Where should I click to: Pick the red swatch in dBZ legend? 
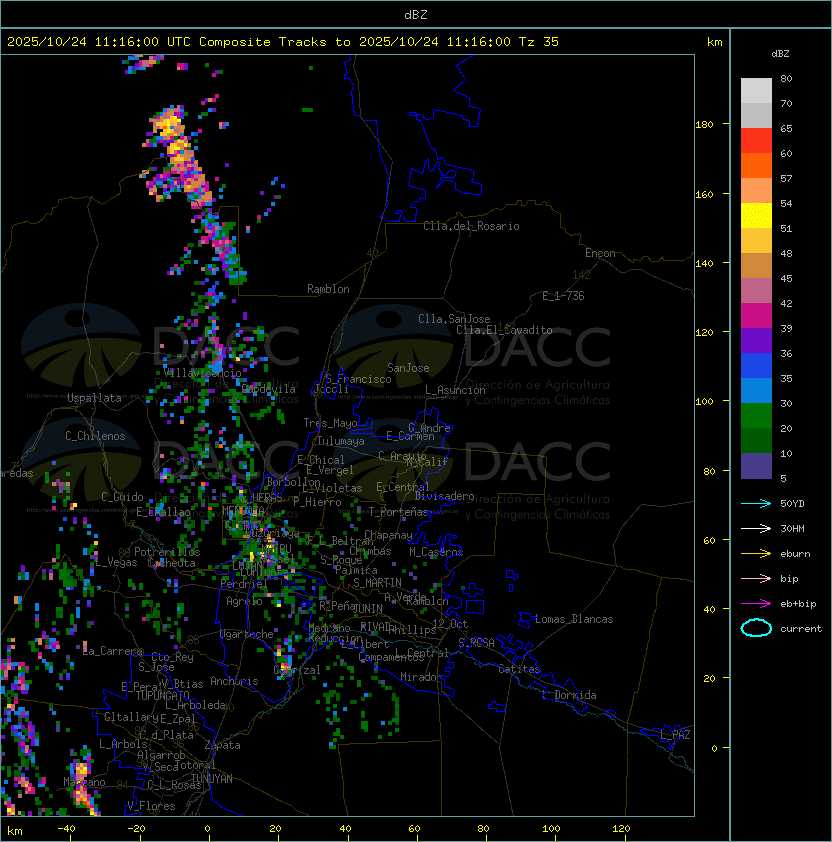pyautogui.click(x=756, y=141)
